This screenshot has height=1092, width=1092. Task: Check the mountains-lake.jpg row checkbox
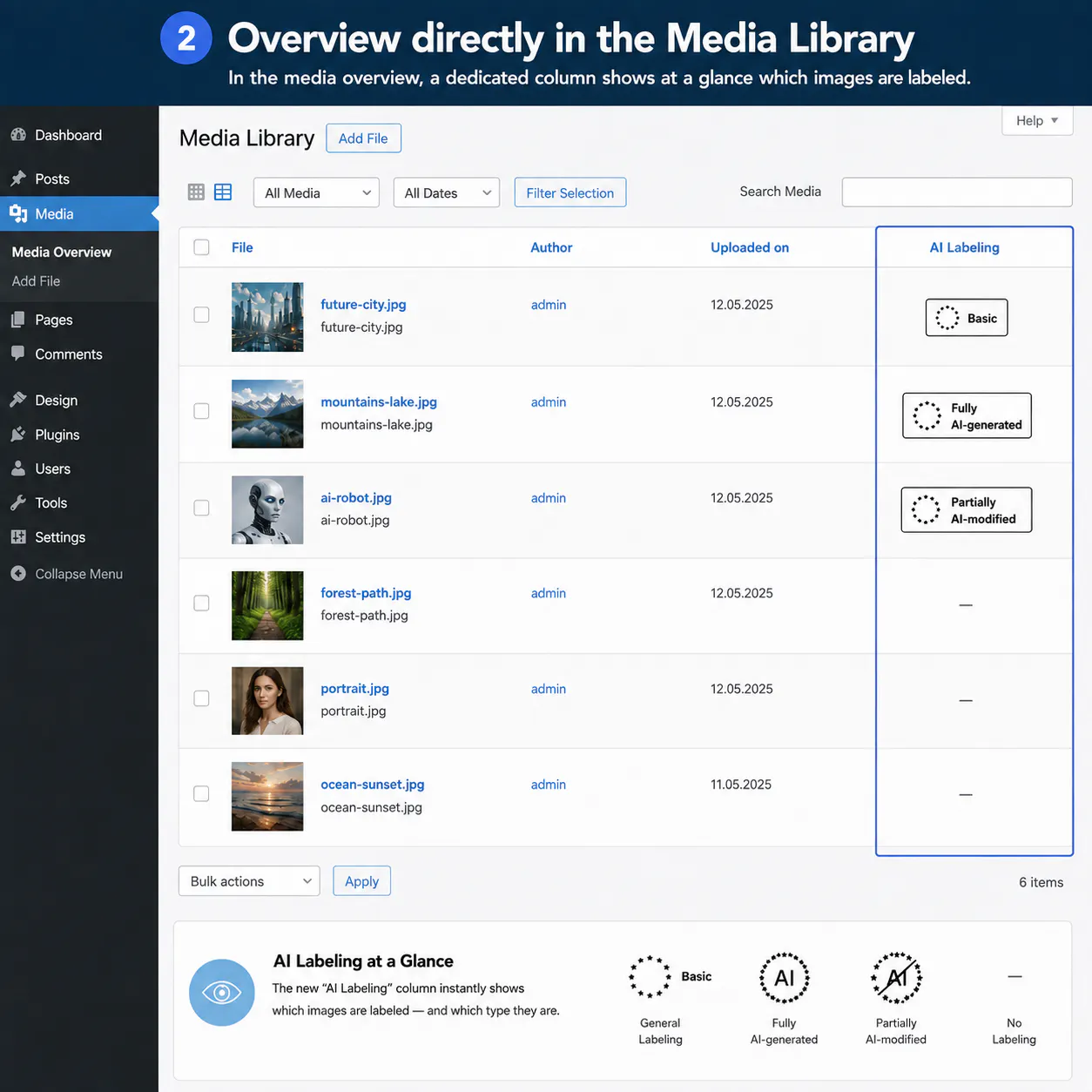[201, 411]
